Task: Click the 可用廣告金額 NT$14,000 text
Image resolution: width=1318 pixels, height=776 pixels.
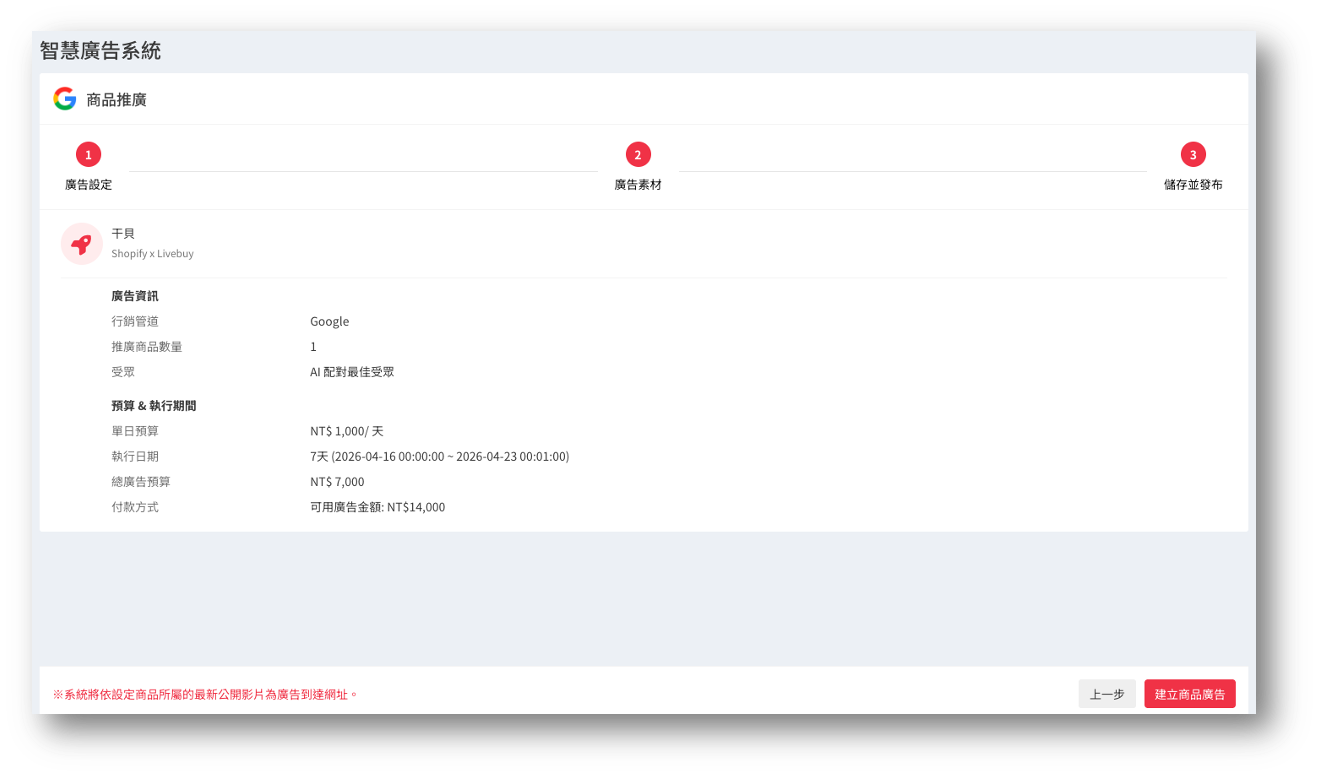Action: tap(377, 507)
